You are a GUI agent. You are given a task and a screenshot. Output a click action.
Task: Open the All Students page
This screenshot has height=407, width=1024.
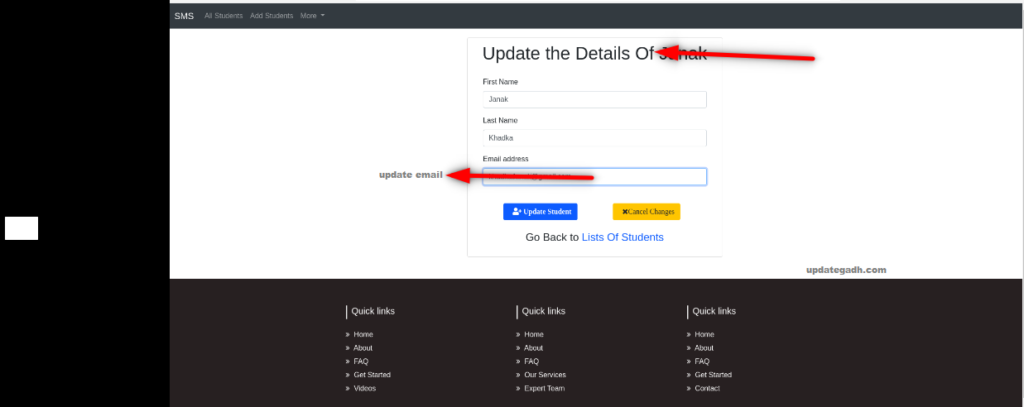pyautogui.click(x=223, y=16)
